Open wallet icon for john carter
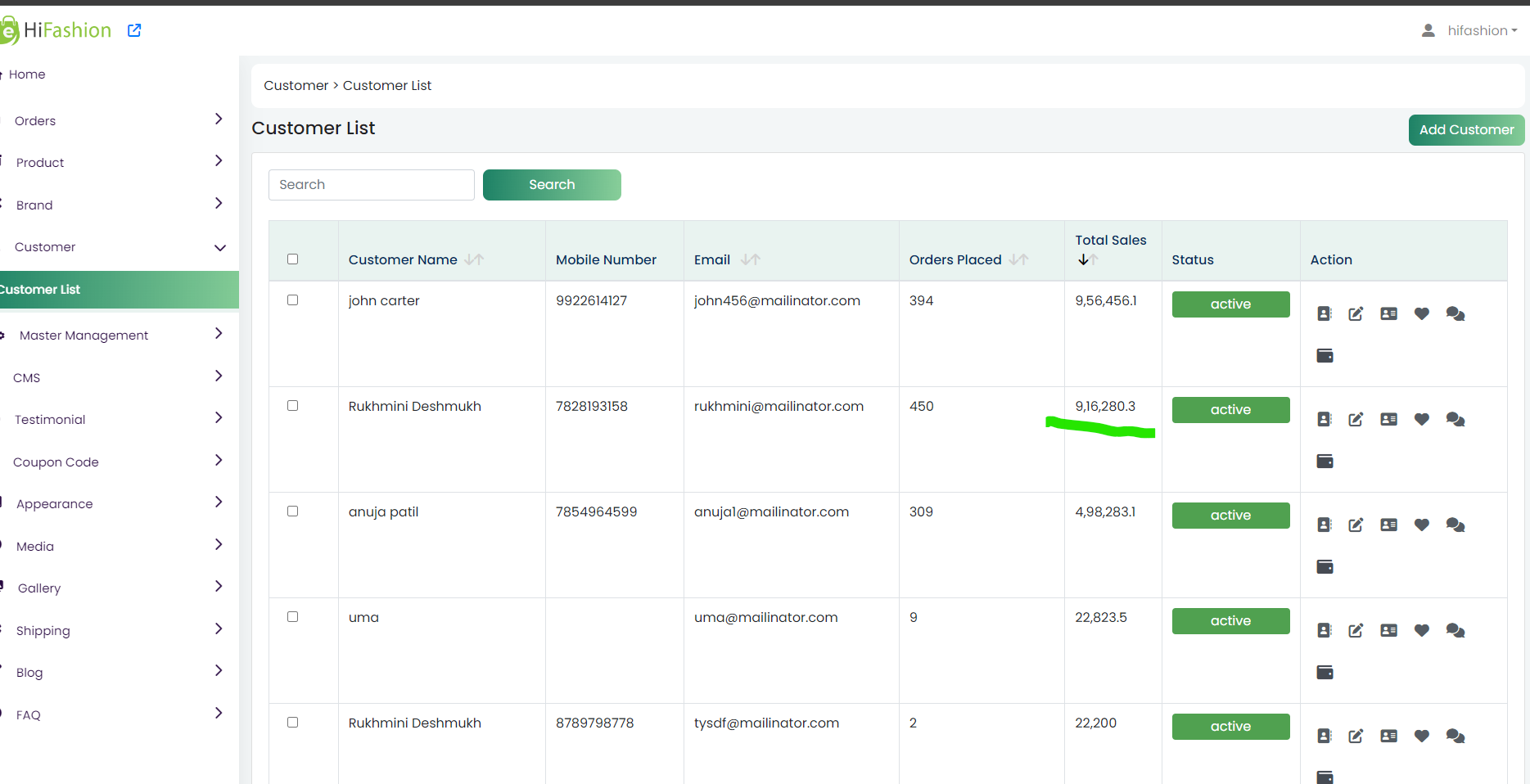 pos(1325,355)
